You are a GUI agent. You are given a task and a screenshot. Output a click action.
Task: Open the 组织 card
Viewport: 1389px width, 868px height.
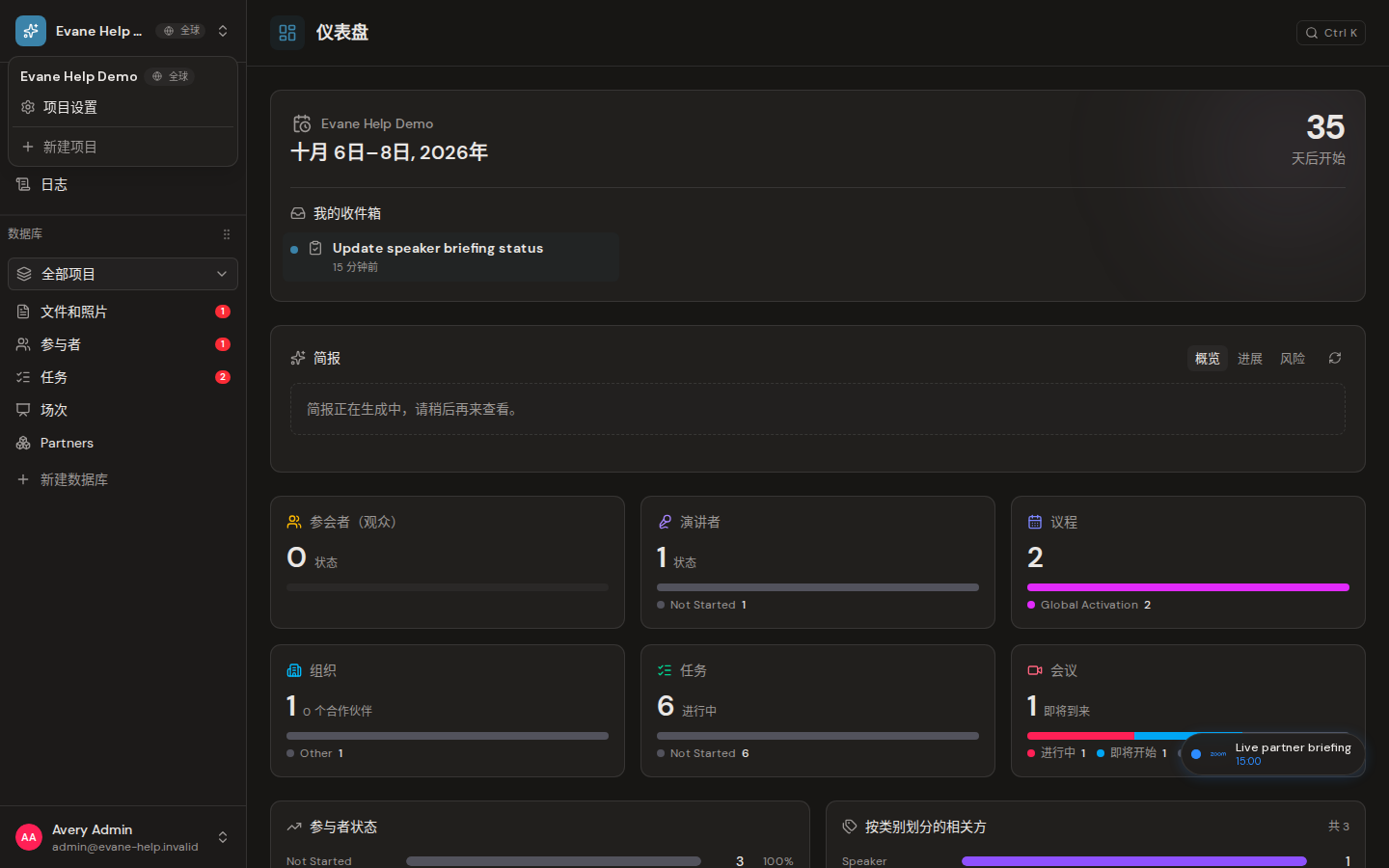[x=448, y=711]
